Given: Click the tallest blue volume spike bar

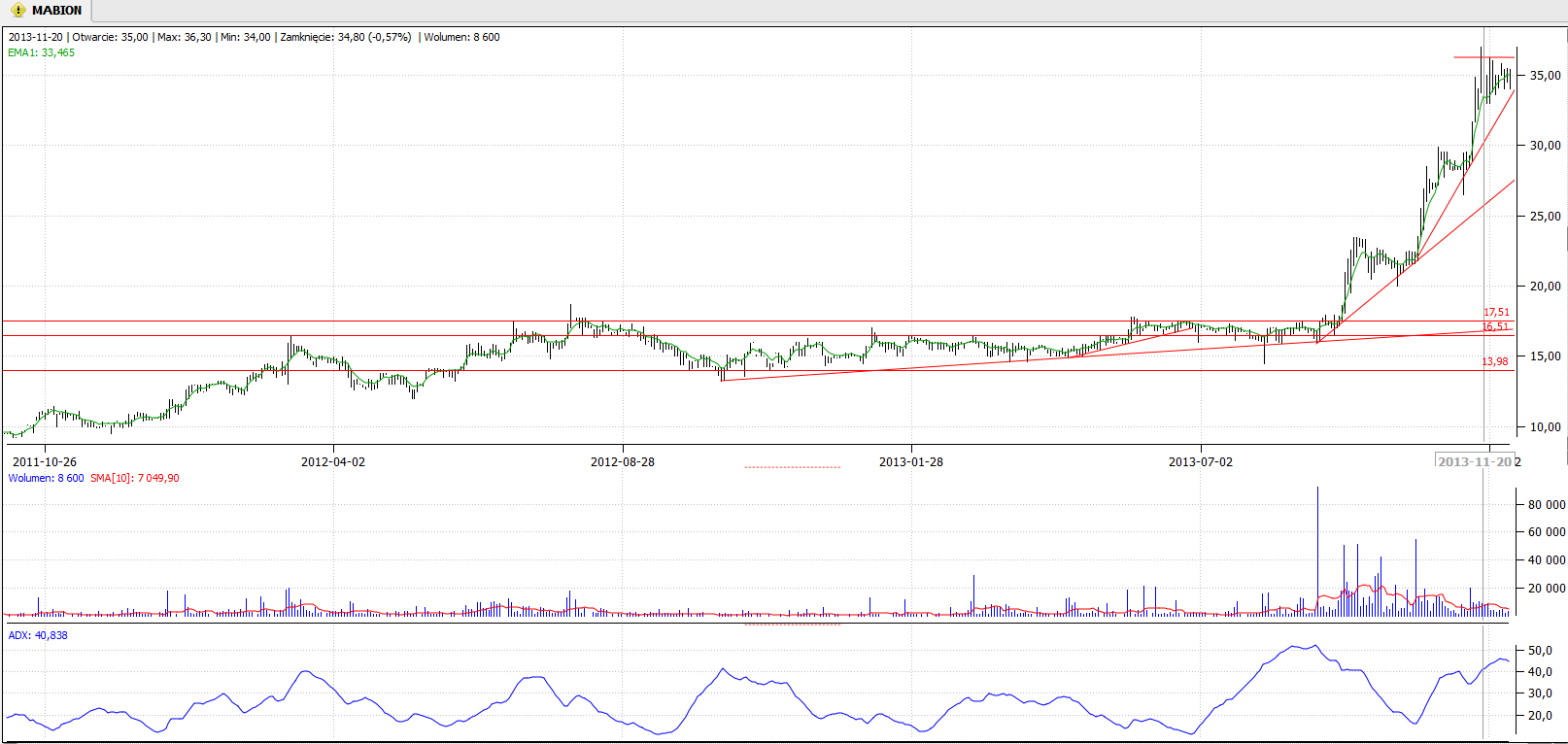Looking at the screenshot, I should (x=1317, y=551).
